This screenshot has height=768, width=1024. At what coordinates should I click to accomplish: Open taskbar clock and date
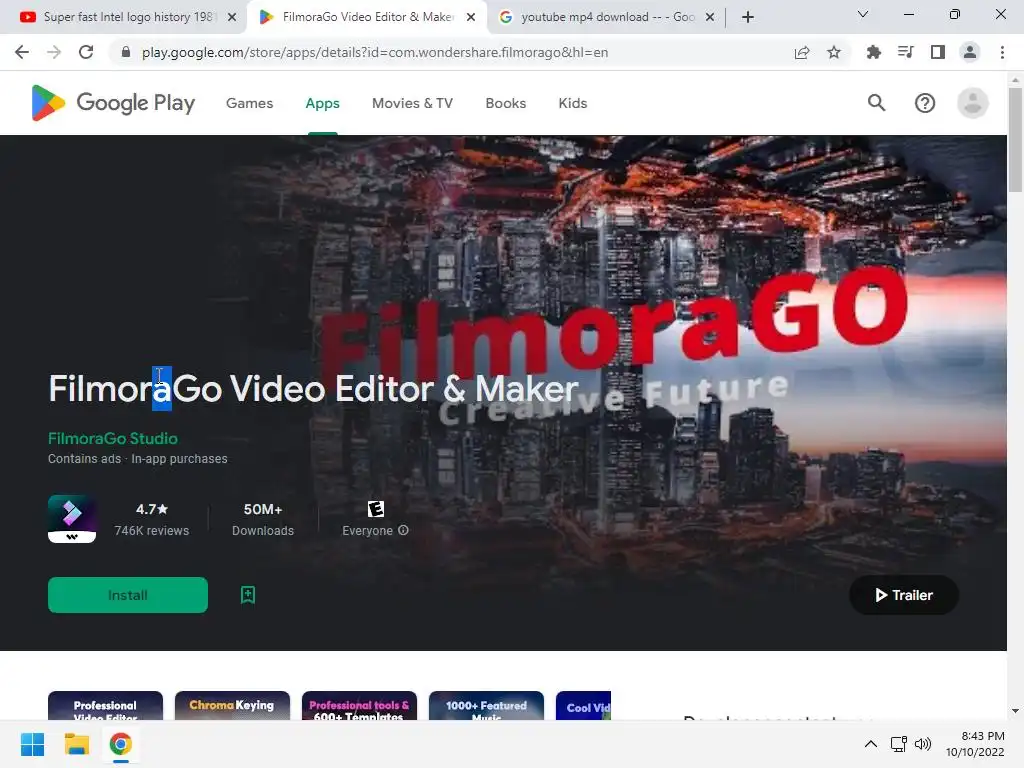(975, 744)
